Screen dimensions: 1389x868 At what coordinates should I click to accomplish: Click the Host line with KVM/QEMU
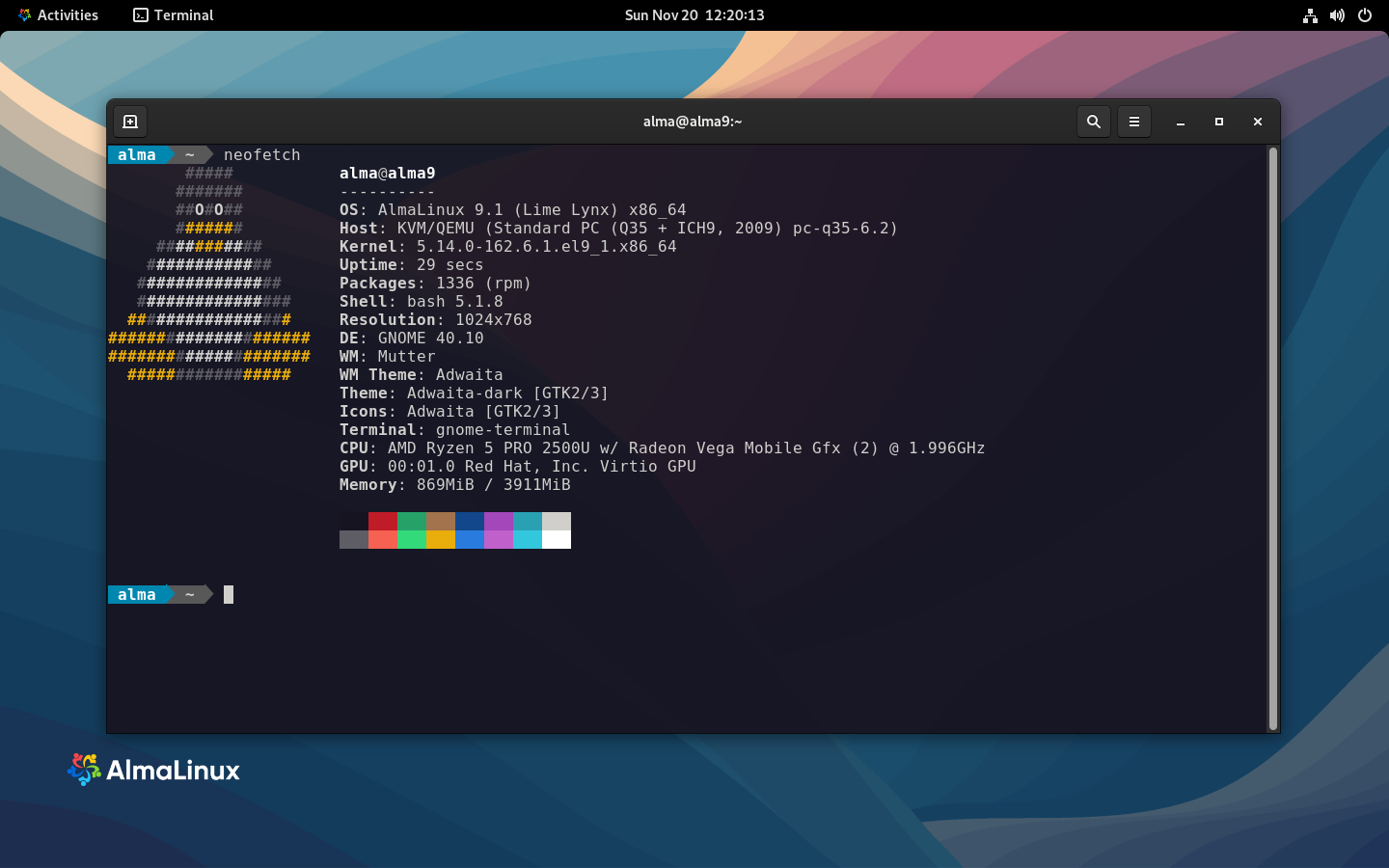(x=618, y=229)
